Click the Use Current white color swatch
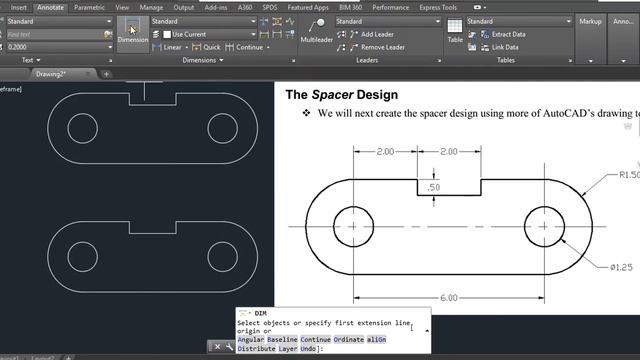The height and width of the screenshot is (360, 640). point(167,35)
